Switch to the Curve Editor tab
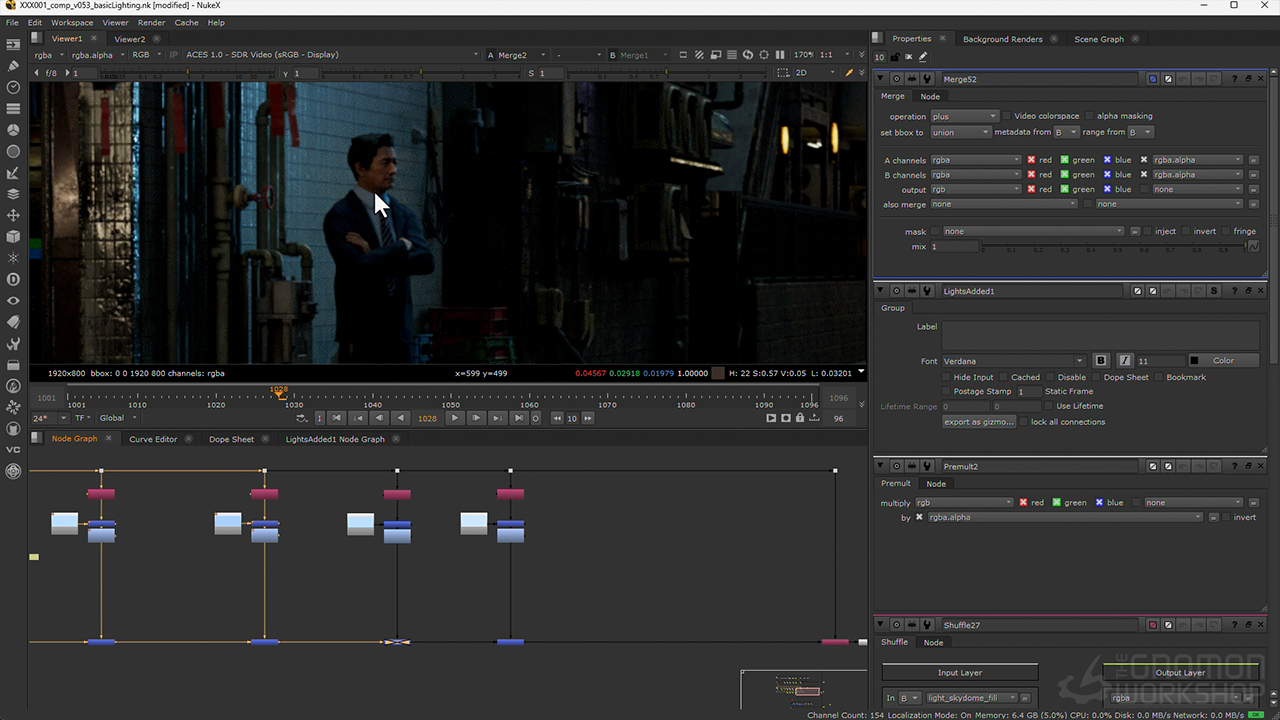This screenshot has height=720, width=1280. 153,439
